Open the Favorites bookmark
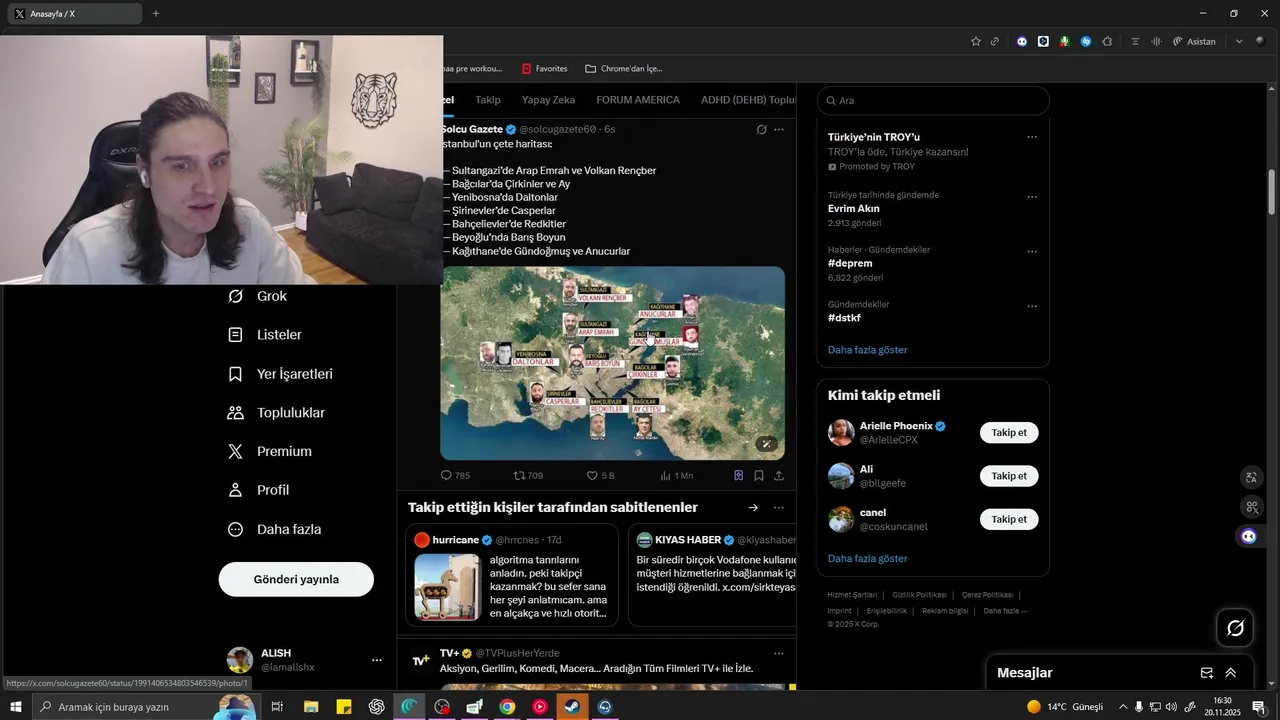This screenshot has height=720, width=1280. click(545, 69)
